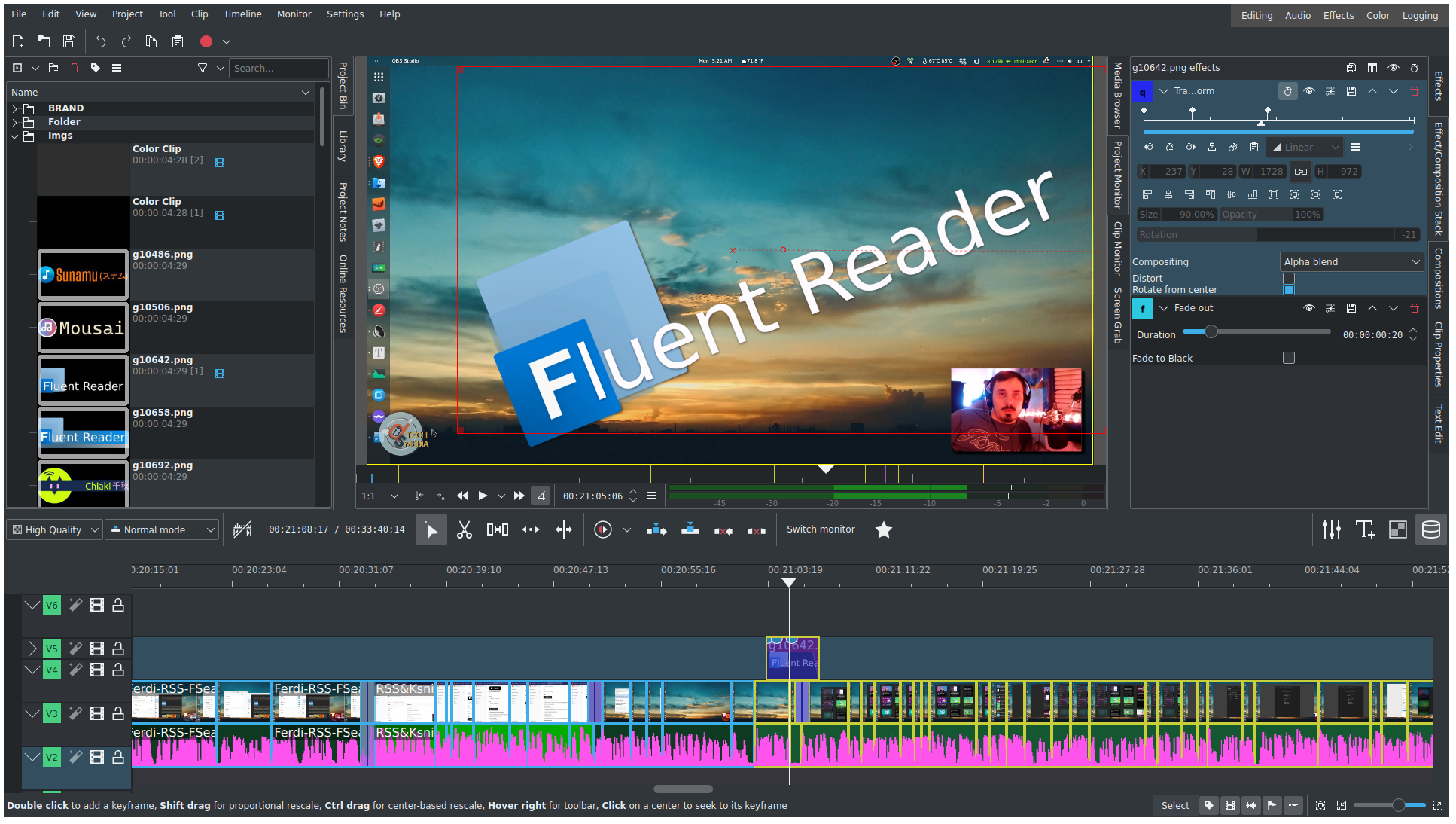
Task: Lock track V3
Action: pyautogui.click(x=118, y=713)
